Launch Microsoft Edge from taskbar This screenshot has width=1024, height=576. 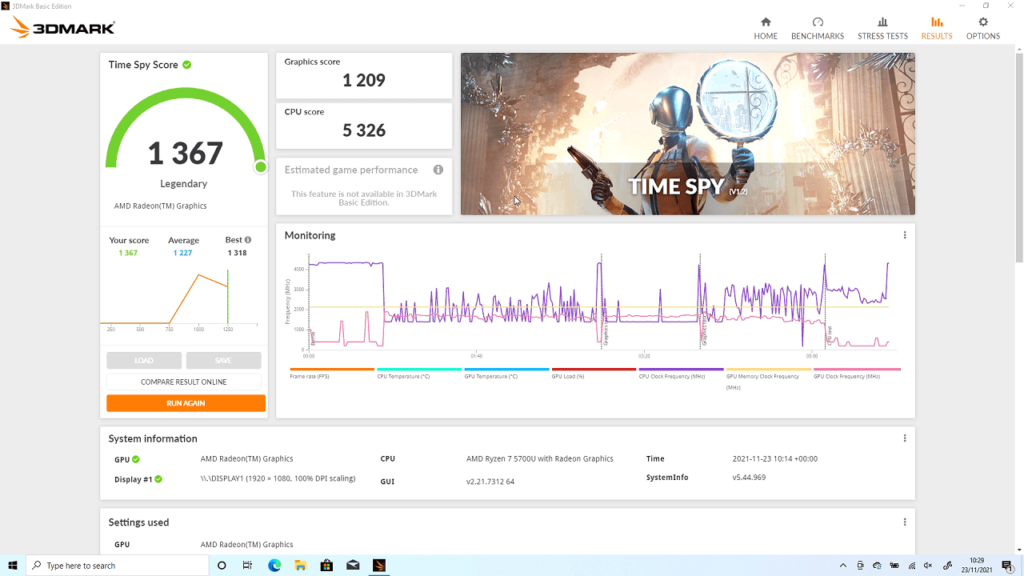274,565
